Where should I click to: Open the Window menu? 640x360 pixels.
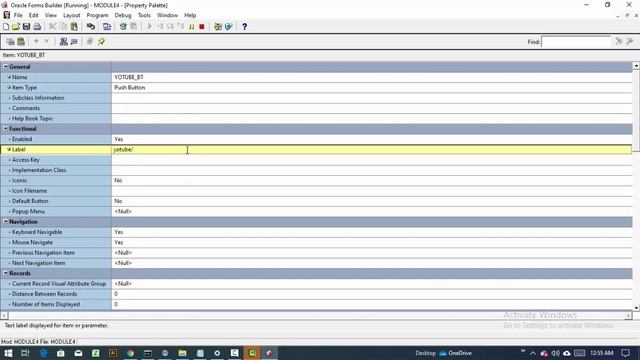[x=167, y=15]
